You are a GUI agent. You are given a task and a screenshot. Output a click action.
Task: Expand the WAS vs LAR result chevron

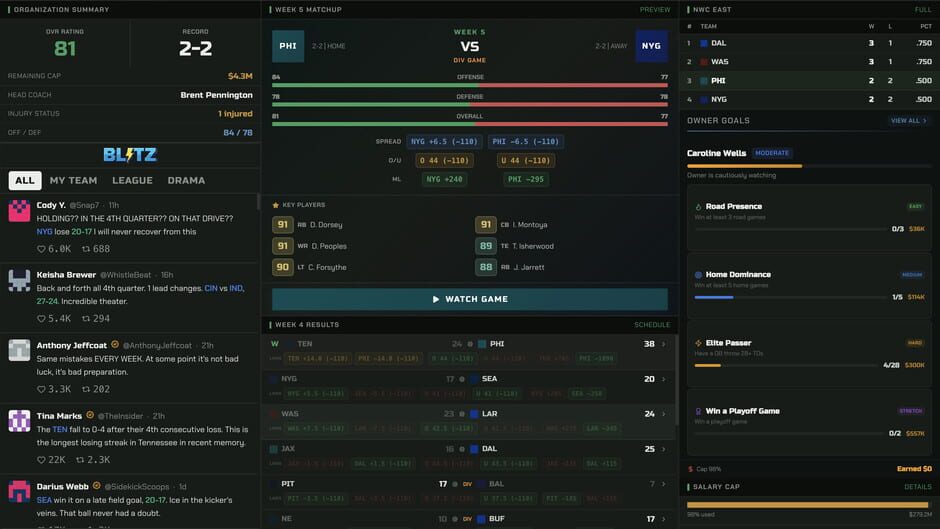pos(664,414)
